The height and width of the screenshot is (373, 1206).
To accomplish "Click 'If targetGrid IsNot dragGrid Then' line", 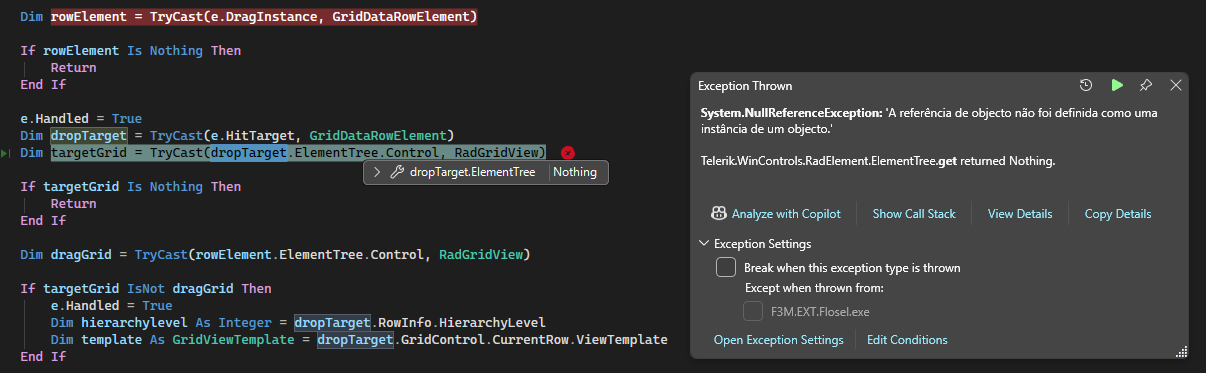I will point(145,288).
